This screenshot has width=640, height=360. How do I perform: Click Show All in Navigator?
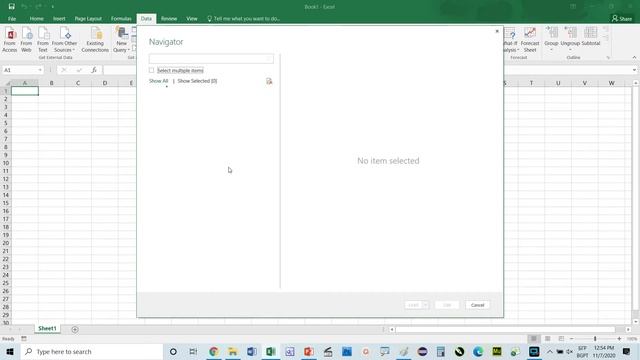(x=158, y=81)
